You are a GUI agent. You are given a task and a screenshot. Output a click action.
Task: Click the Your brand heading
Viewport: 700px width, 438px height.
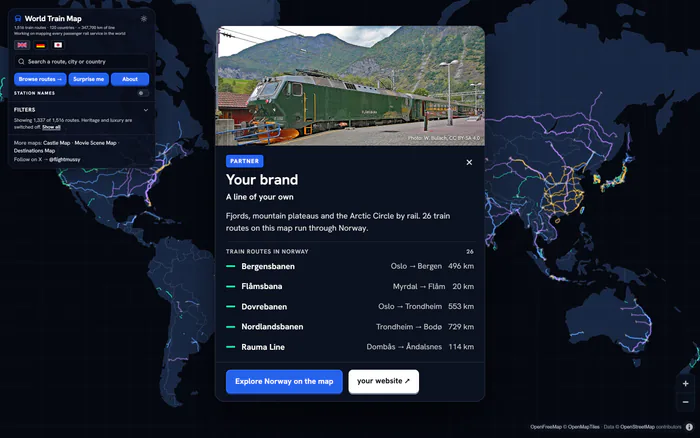click(x=262, y=179)
